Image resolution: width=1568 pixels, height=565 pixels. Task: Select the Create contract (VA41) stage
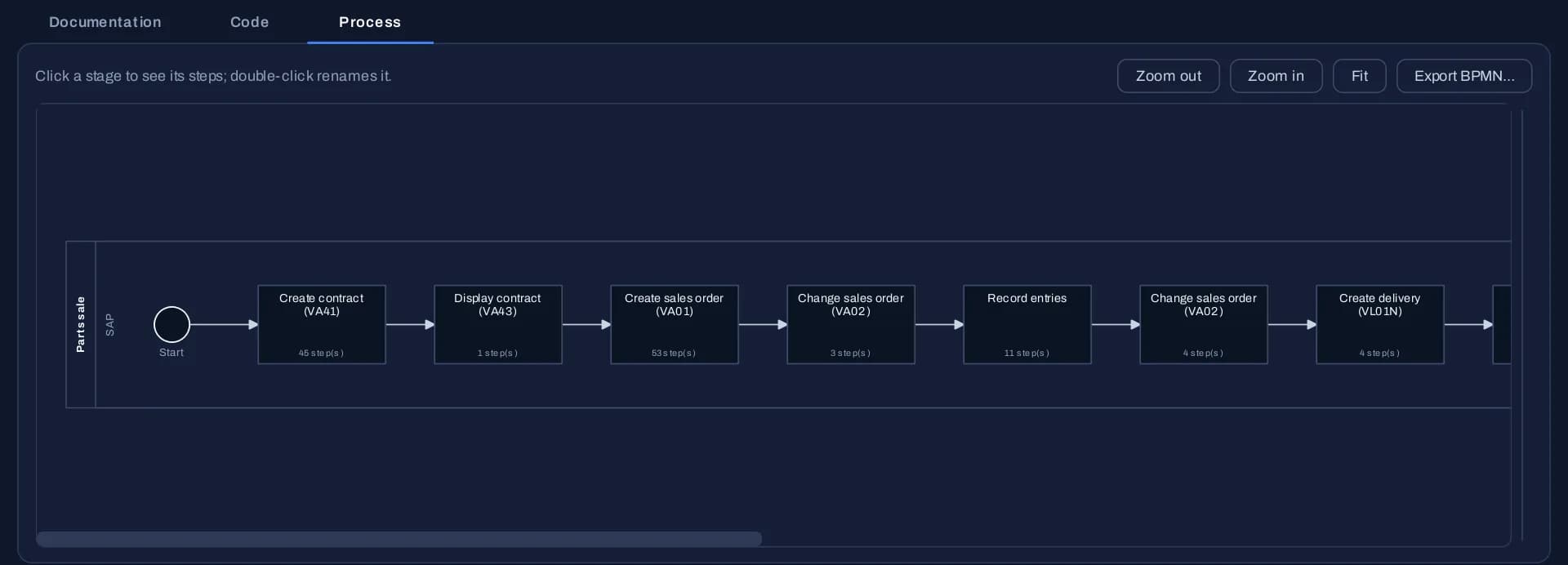(322, 324)
